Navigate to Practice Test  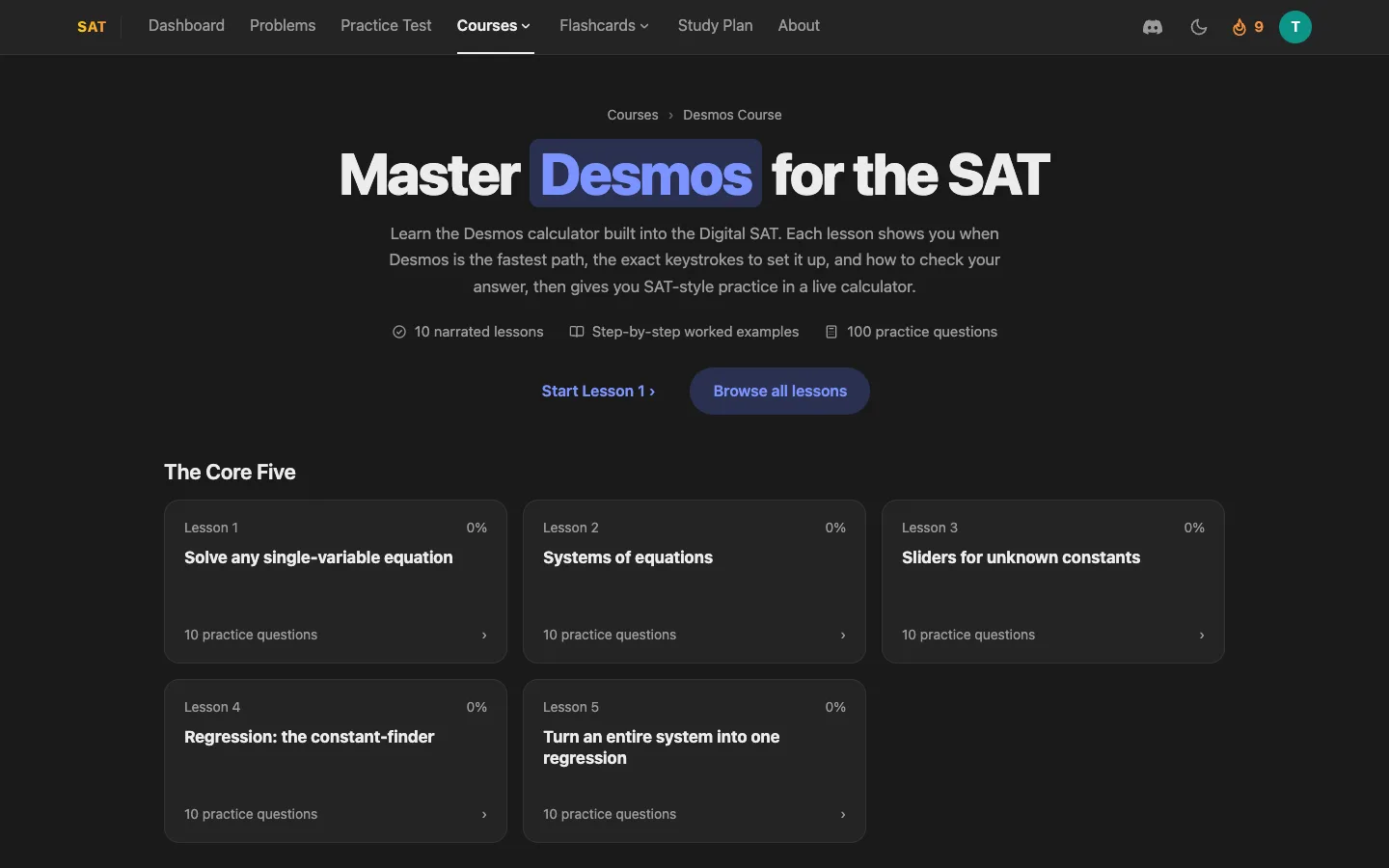tap(386, 26)
